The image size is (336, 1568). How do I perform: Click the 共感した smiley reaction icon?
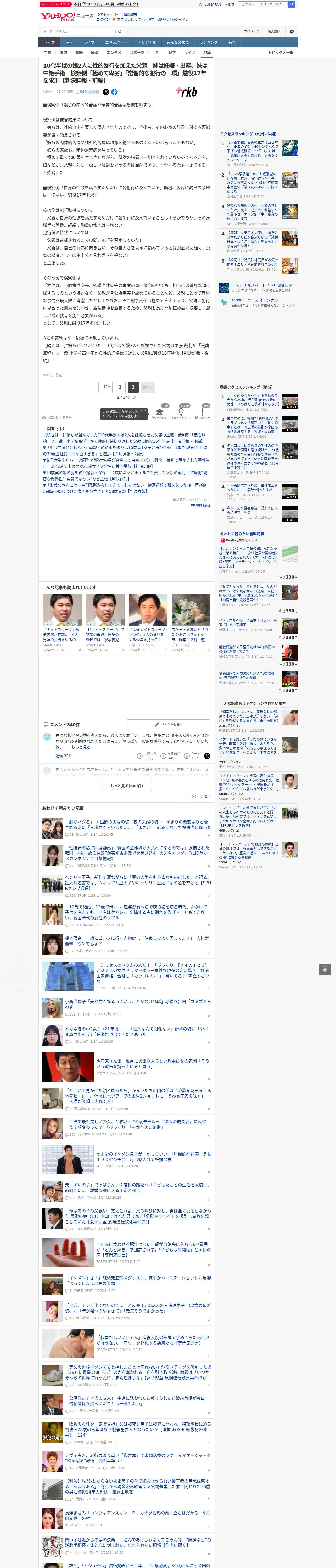point(140,756)
